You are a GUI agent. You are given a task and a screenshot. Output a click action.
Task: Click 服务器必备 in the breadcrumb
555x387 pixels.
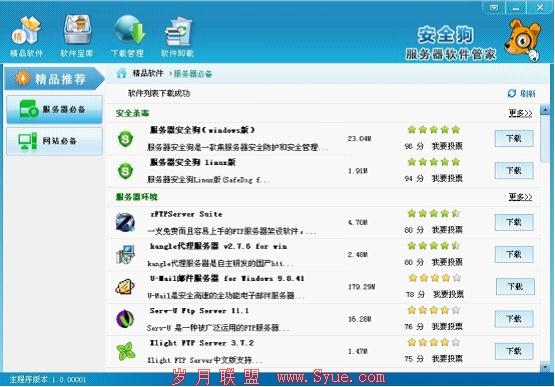tap(193, 74)
